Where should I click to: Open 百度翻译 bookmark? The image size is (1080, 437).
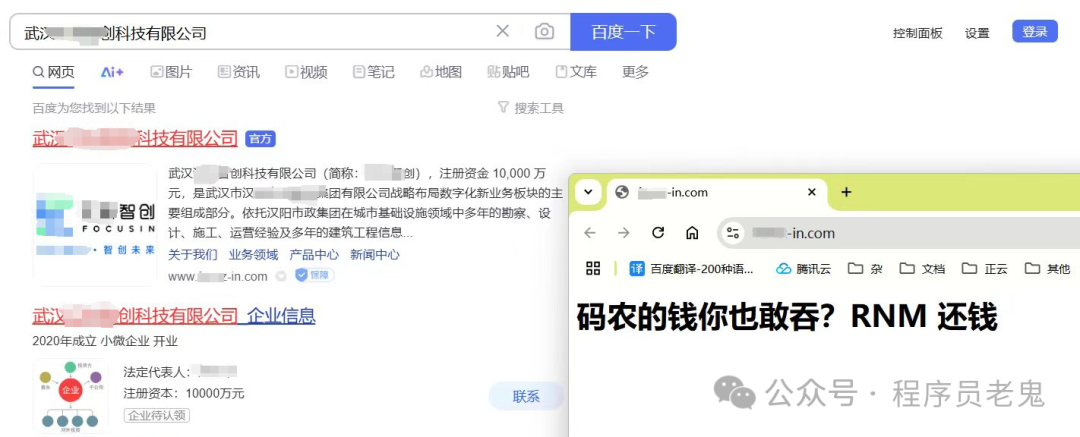click(x=692, y=269)
